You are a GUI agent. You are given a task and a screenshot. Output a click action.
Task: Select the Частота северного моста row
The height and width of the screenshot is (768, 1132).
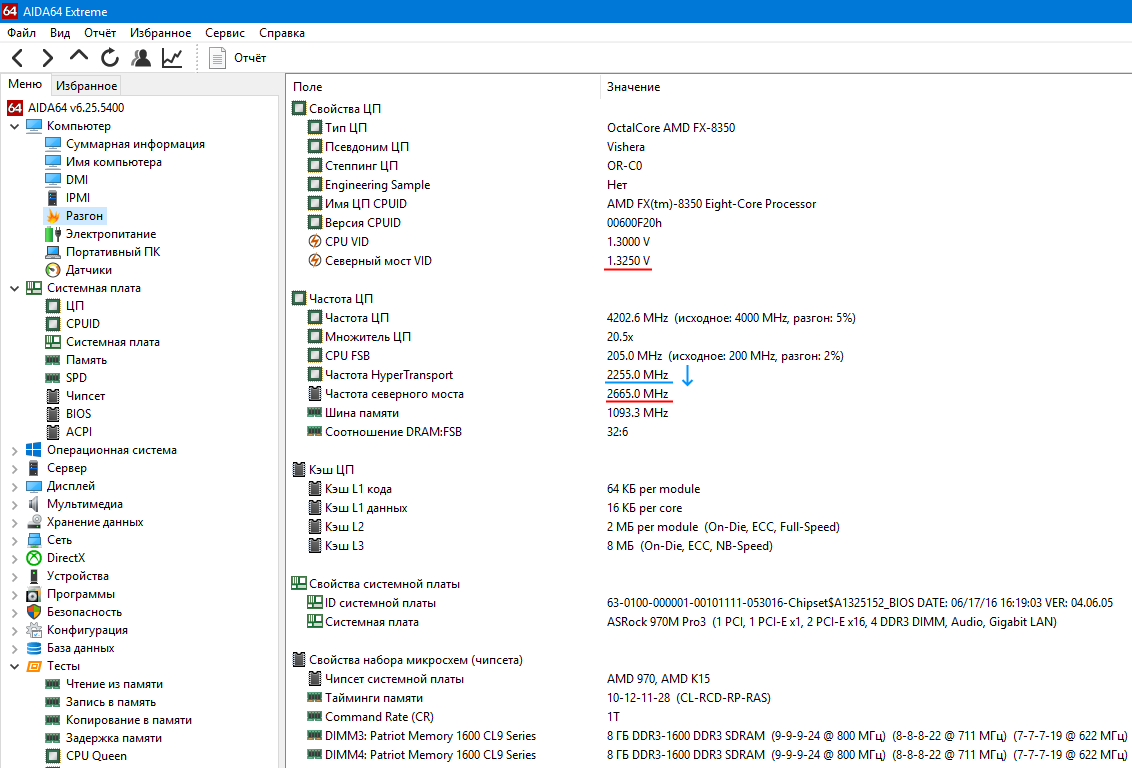709,394
